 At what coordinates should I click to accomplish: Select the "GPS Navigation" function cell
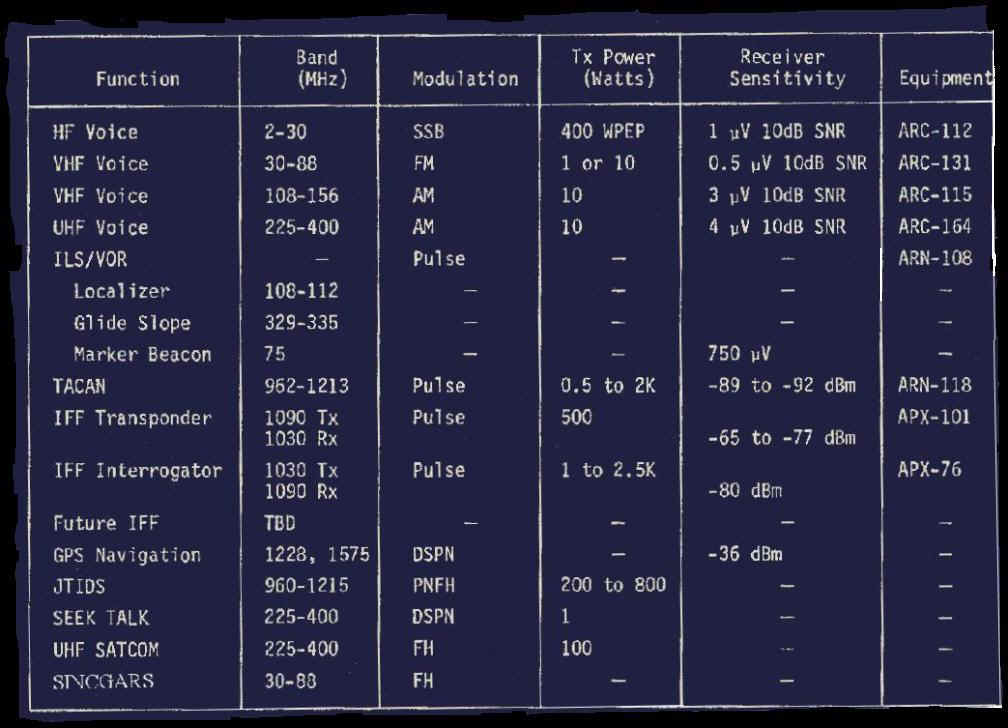tap(127, 555)
